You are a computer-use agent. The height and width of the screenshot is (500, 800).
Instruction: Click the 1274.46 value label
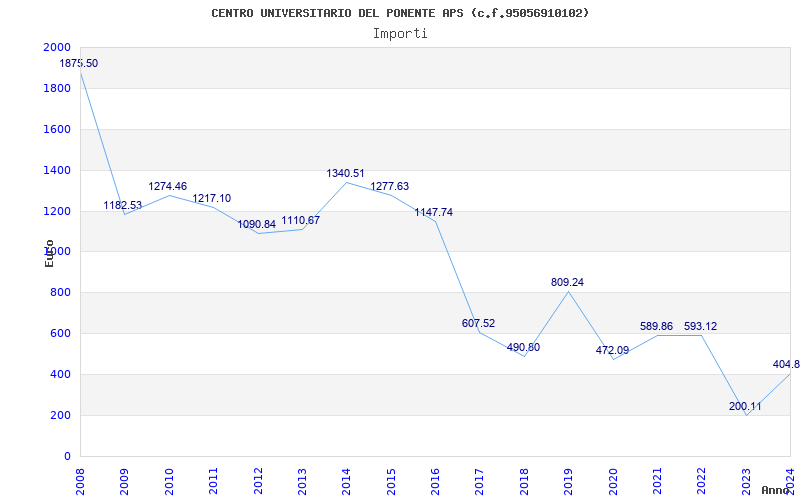tap(167, 187)
